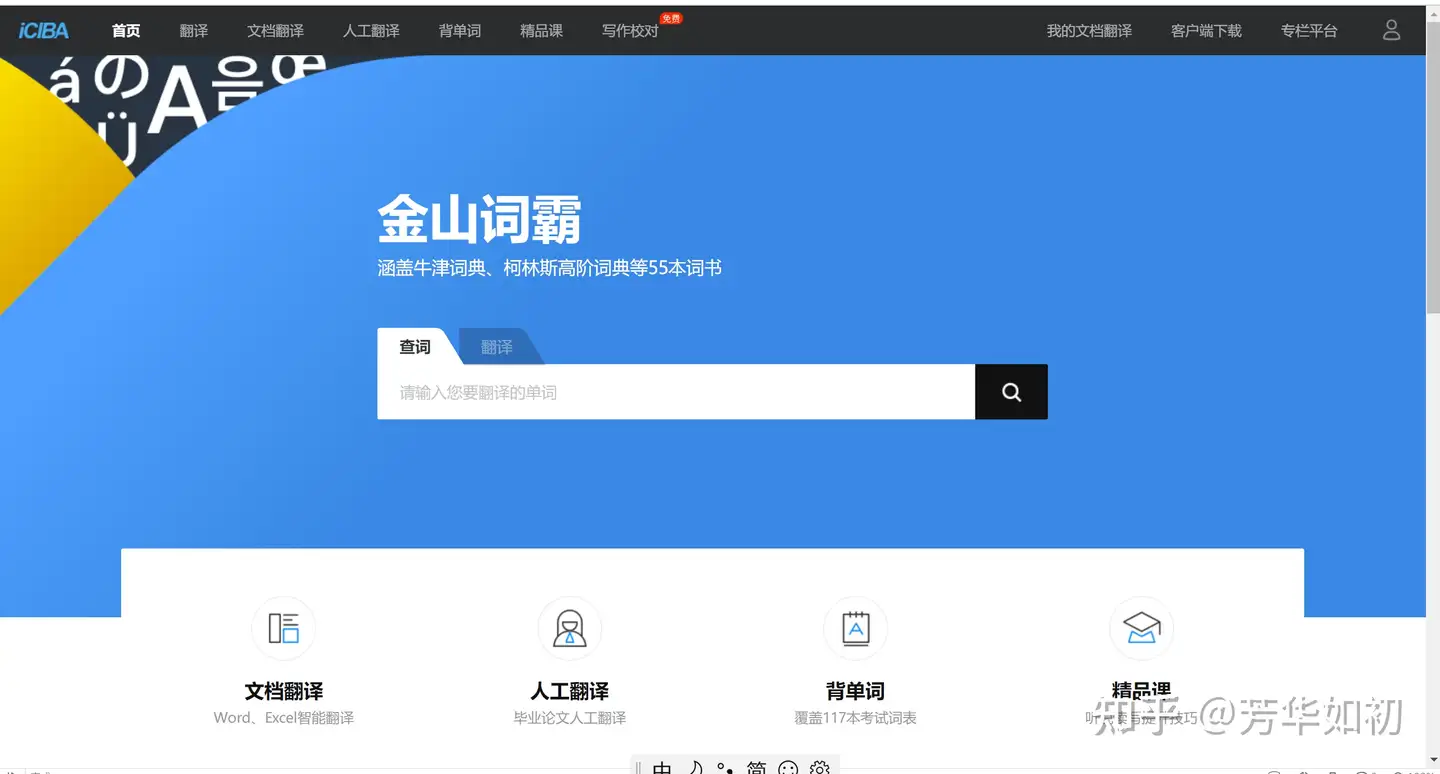Click 首页 in the navigation bar
This screenshot has width=1440, height=774.
click(x=125, y=30)
